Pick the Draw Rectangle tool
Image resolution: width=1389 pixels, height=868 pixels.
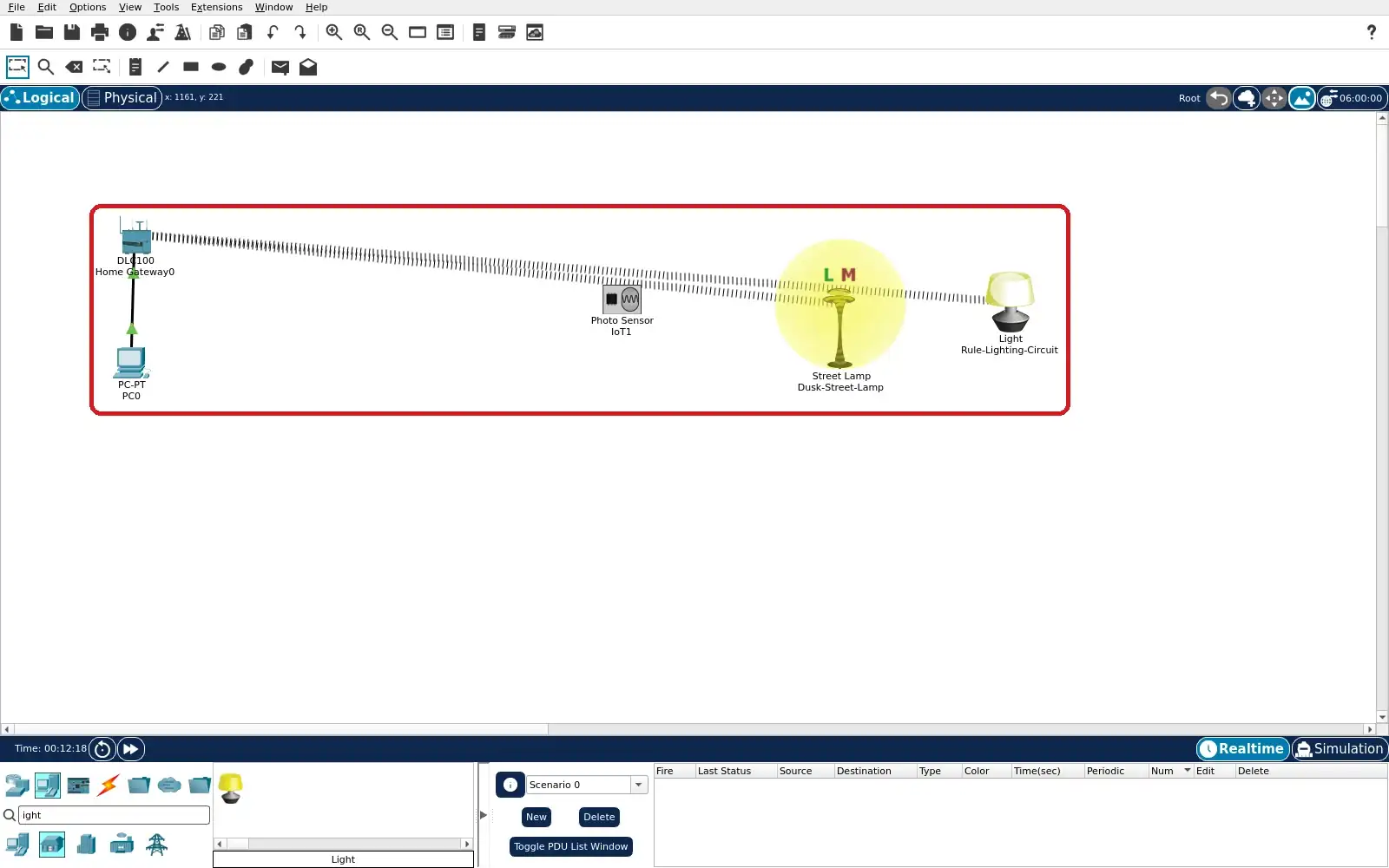click(191, 67)
